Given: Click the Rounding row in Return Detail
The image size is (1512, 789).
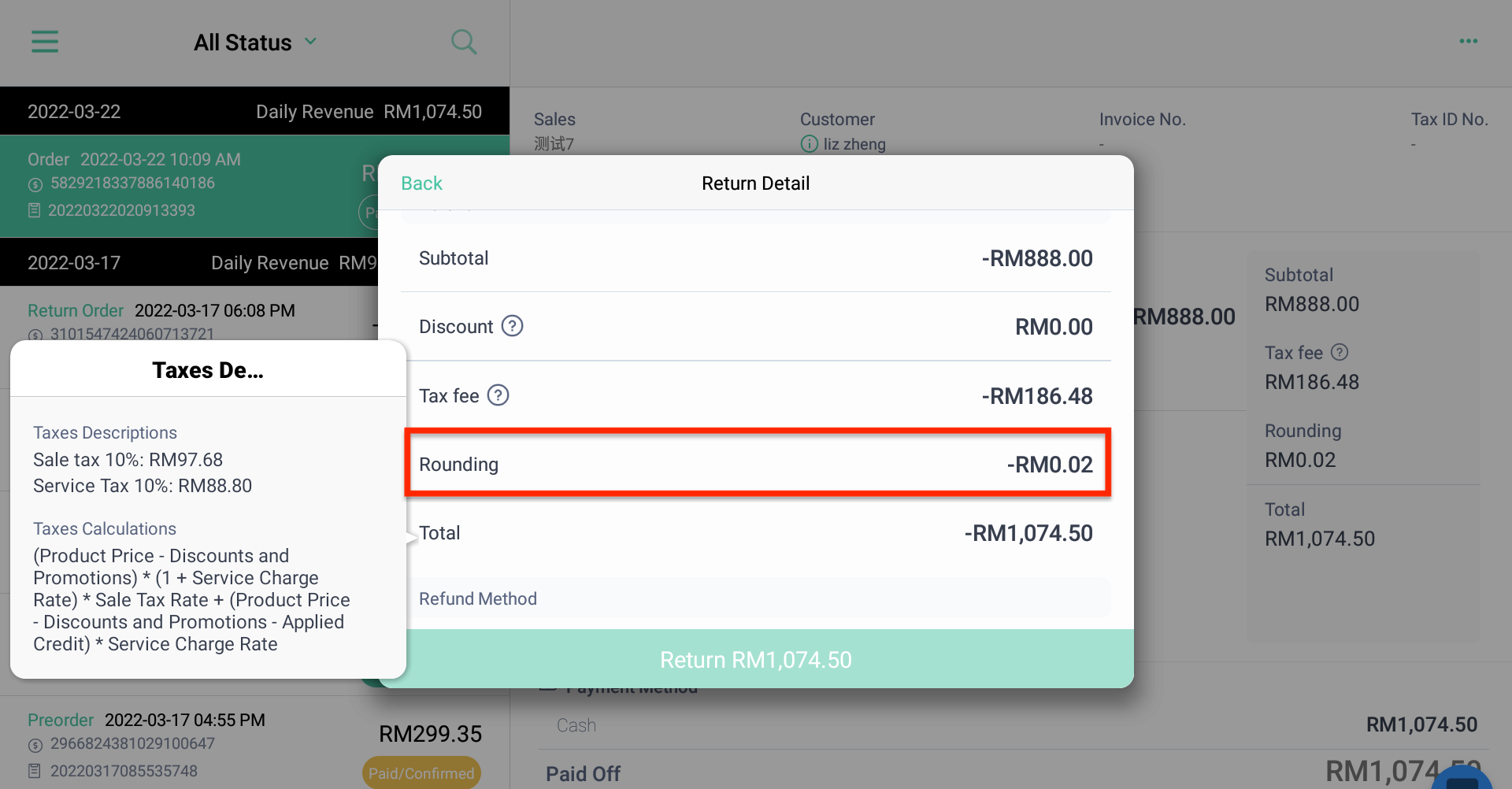Looking at the screenshot, I should (x=756, y=463).
